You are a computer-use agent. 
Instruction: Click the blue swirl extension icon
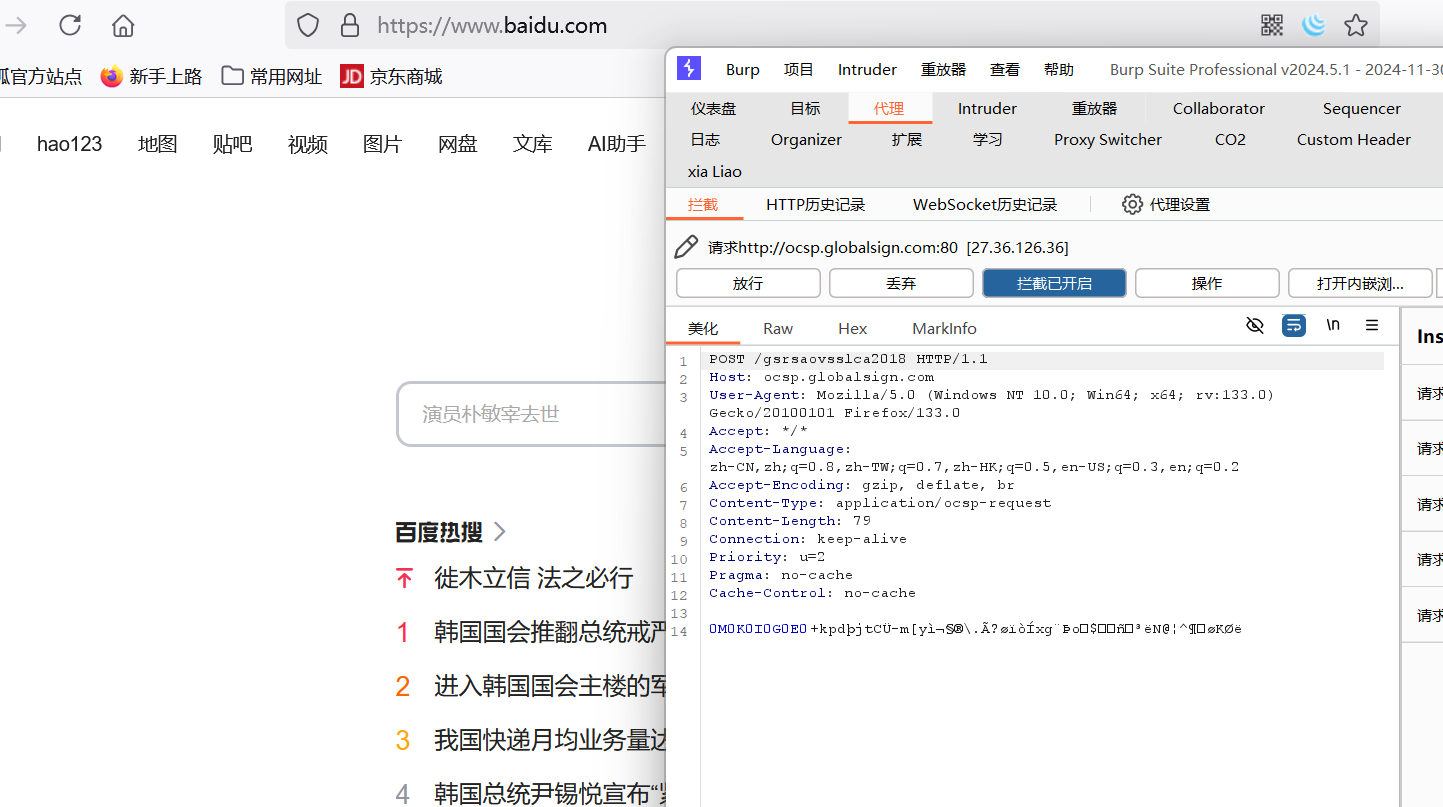pyautogui.click(x=1314, y=25)
